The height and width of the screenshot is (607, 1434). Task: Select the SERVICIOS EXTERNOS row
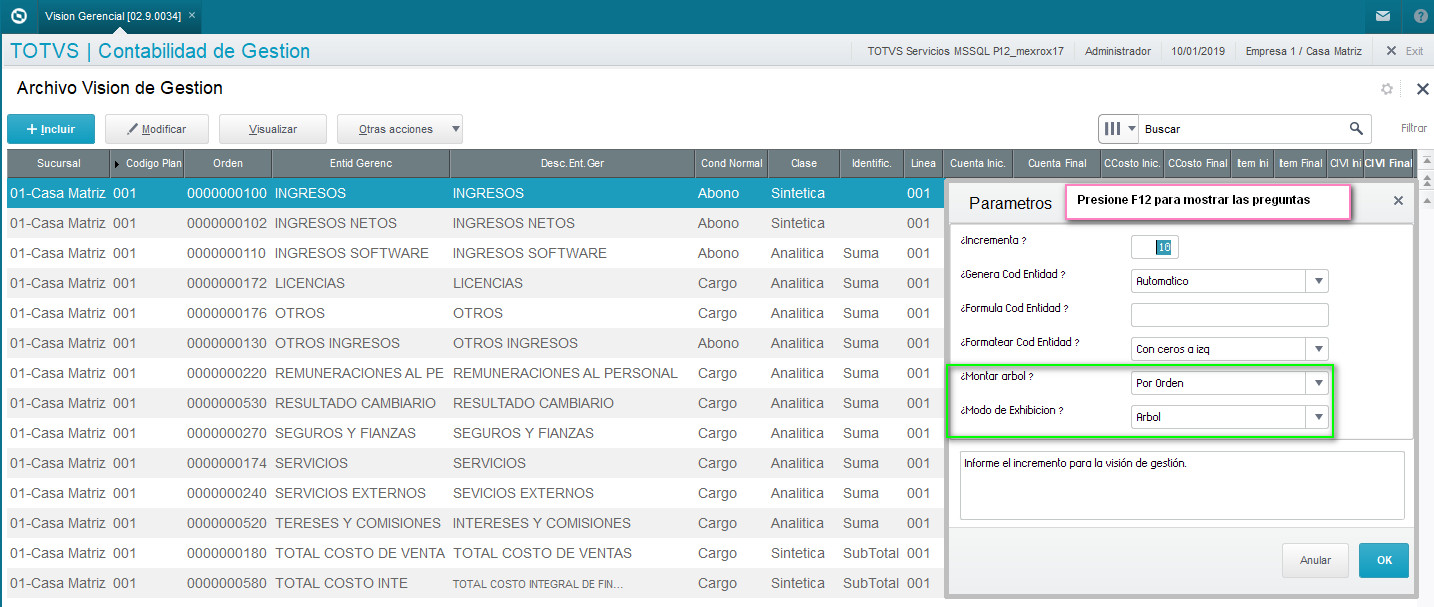coord(475,493)
